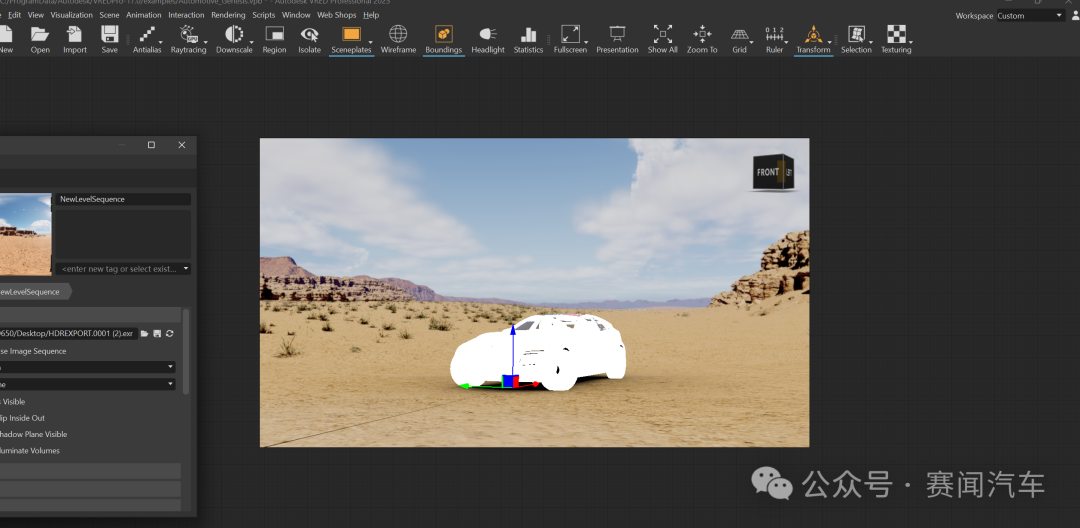1080x528 pixels.
Task: Click the environment preview thumbnail
Action: click(x=25, y=235)
